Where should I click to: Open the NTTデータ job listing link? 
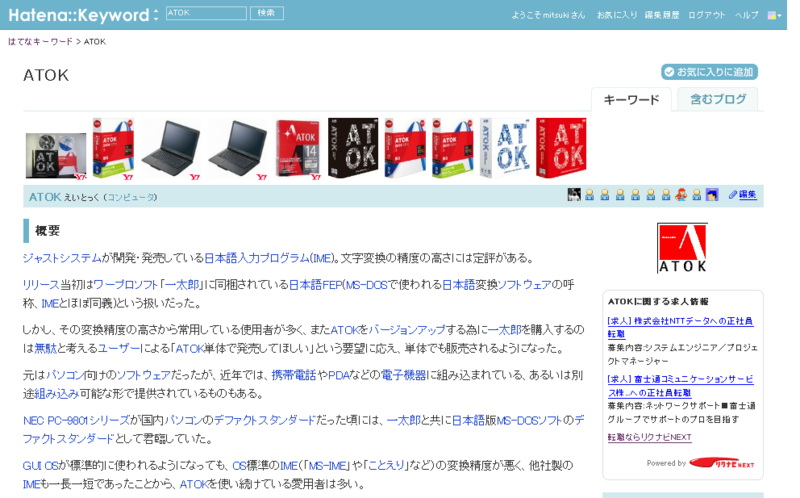[x=680, y=327]
